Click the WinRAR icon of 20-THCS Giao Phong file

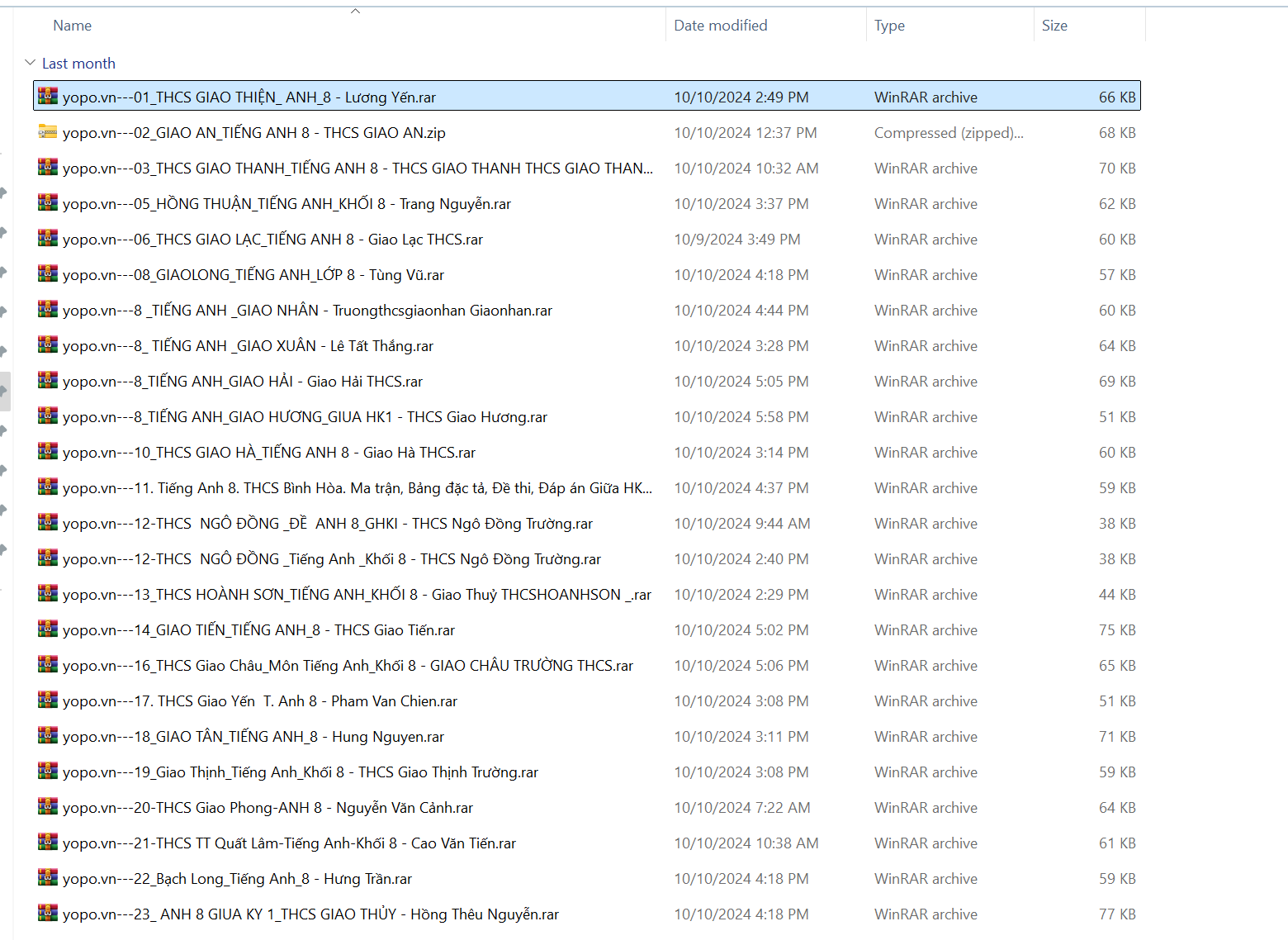pos(48,806)
